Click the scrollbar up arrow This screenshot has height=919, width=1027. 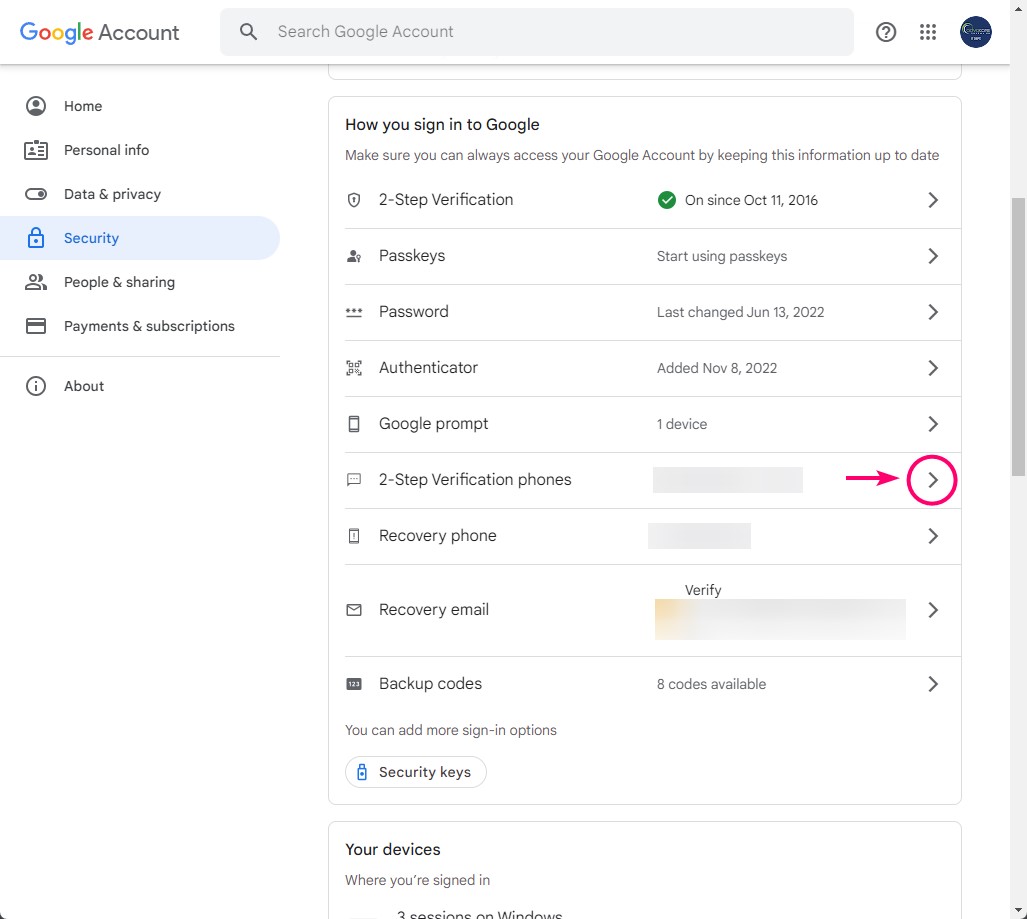pos(1018,9)
